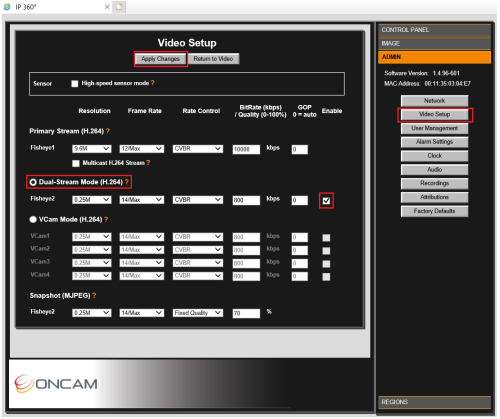This screenshot has width=500, height=419.
Task: Open help icon beside Multicast H.264 Stream
Action: click(x=148, y=163)
